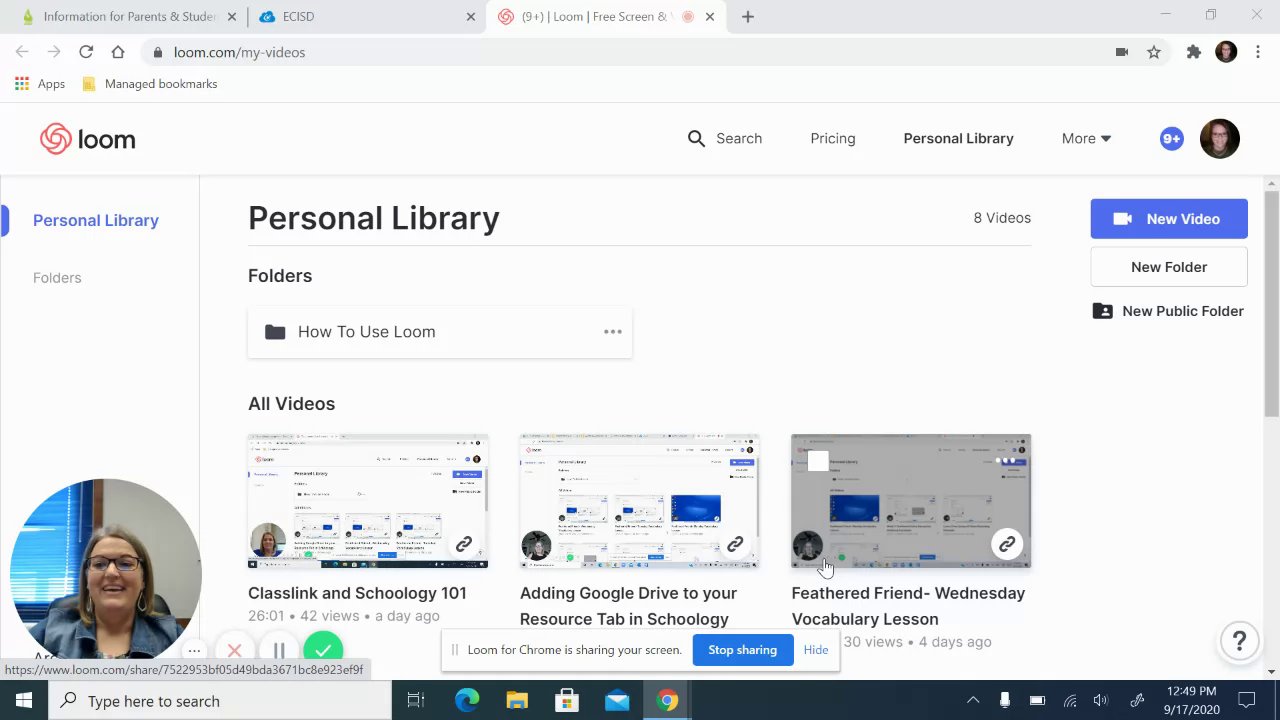Screen dimensions: 1280x720
Task: Open File Explorer from the taskbar
Action: [x=517, y=700]
